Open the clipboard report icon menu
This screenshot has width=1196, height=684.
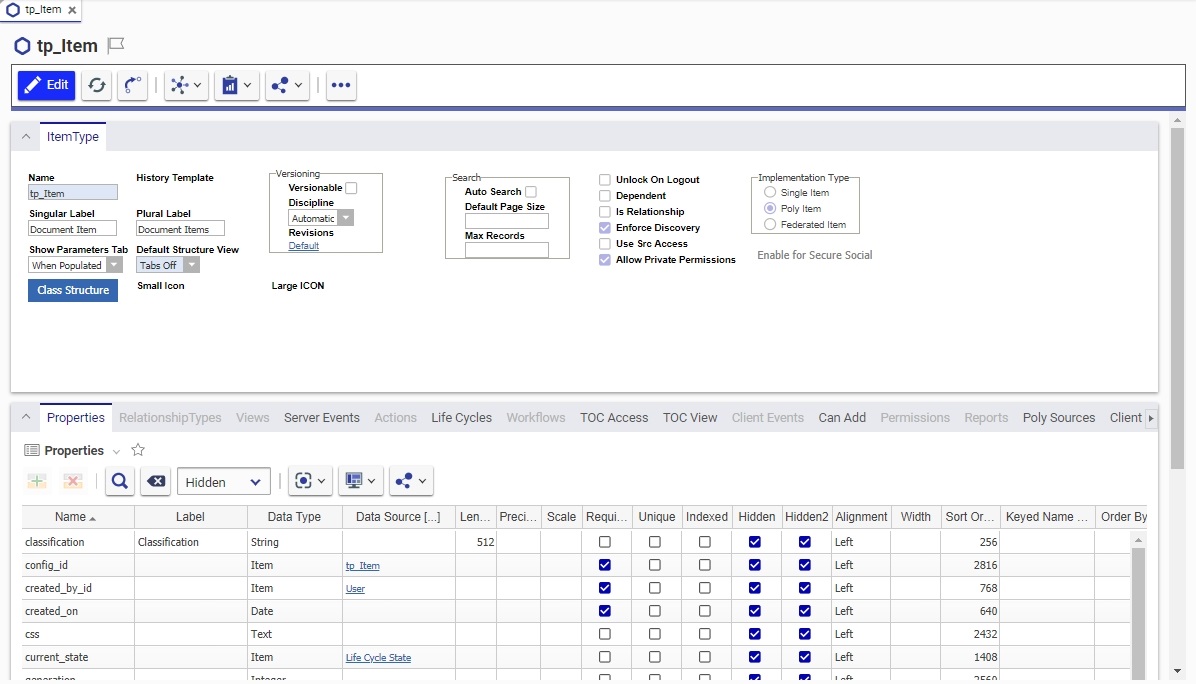tap(236, 85)
